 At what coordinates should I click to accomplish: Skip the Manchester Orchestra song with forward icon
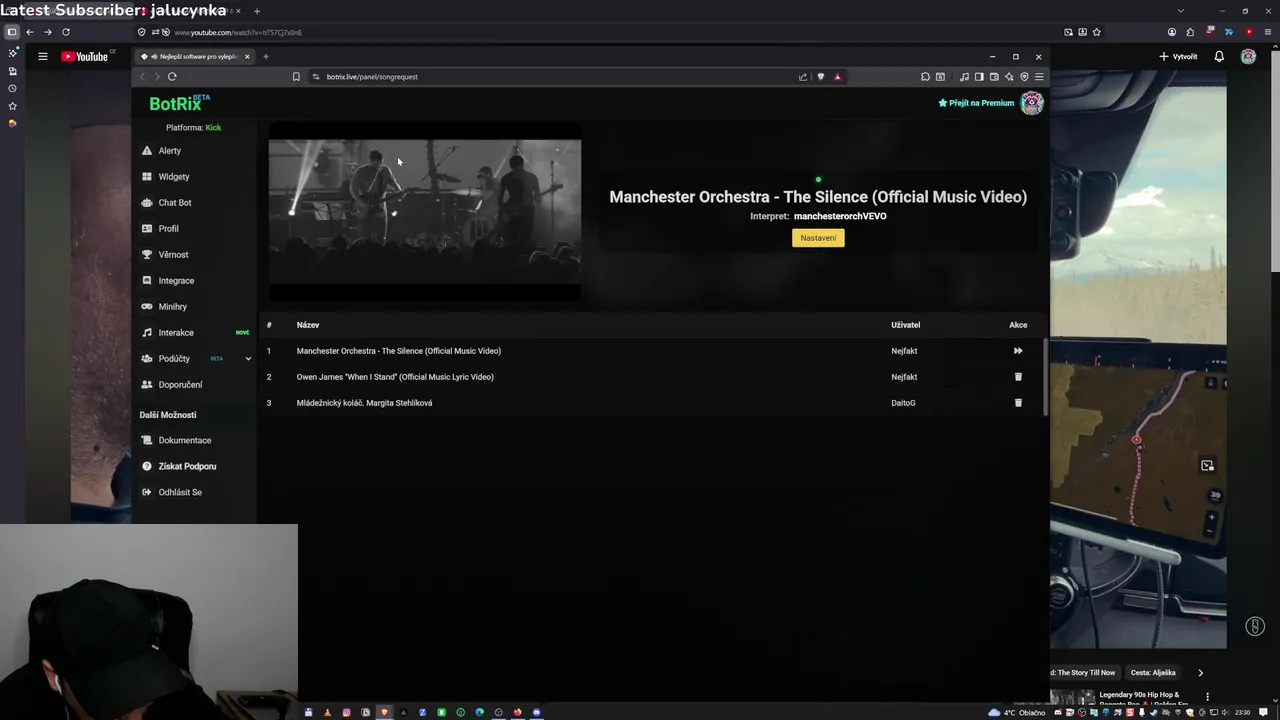point(1018,351)
